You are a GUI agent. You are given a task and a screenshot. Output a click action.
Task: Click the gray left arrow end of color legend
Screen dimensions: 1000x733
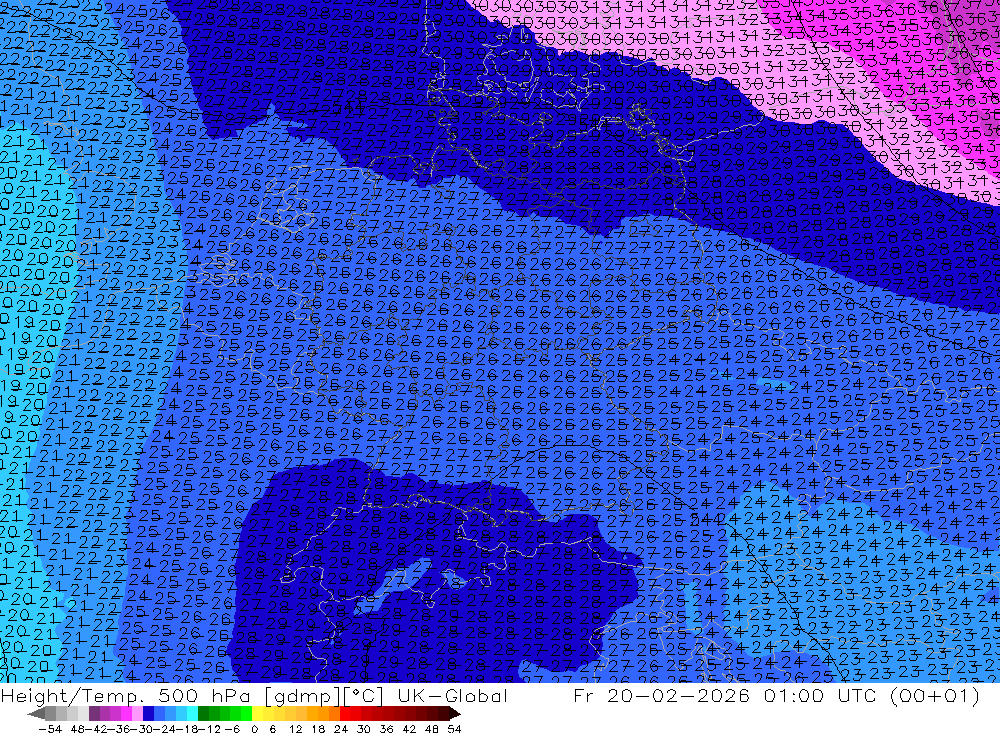[x=36, y=714]
